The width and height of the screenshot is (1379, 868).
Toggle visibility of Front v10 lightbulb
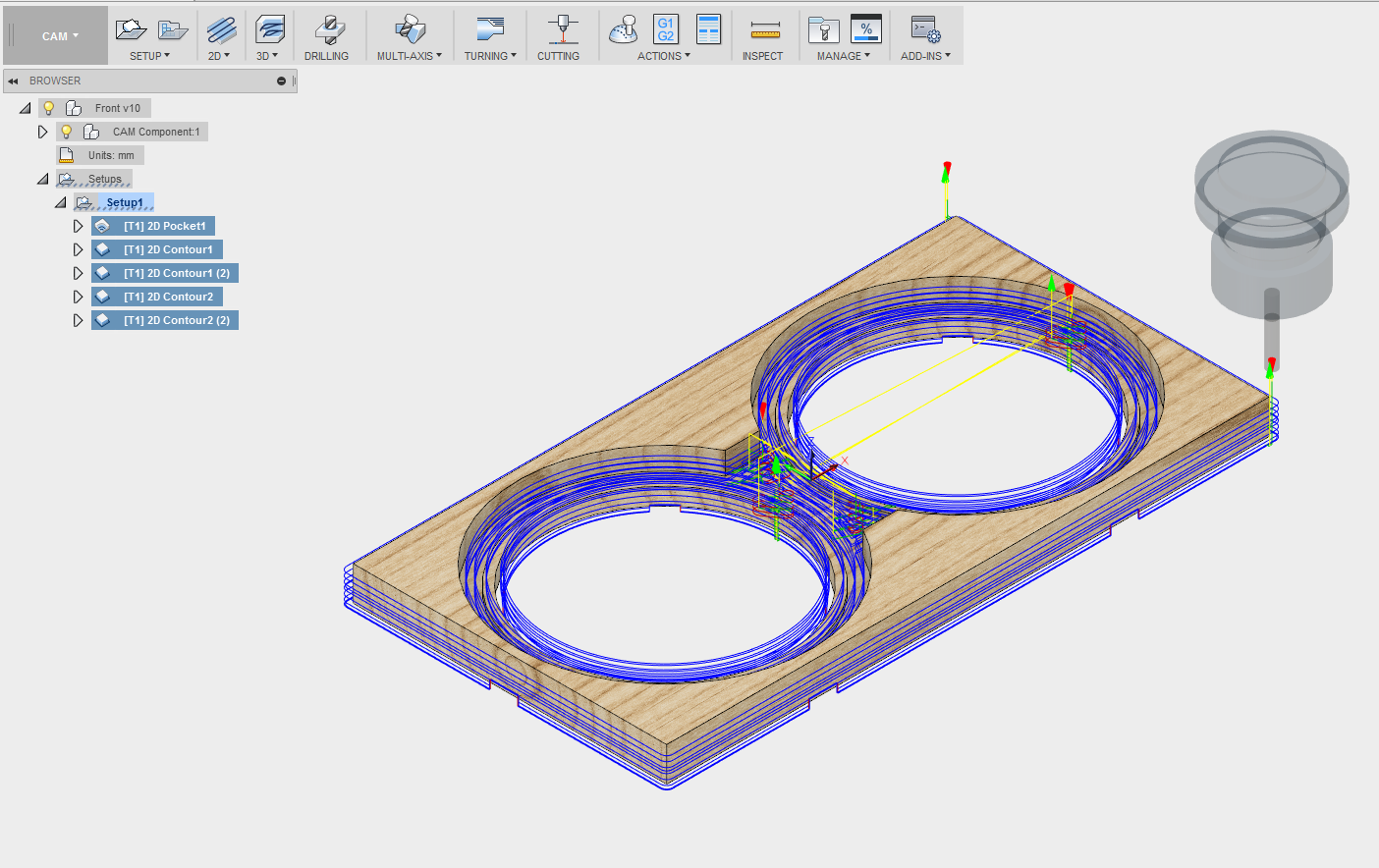(48, 107)
